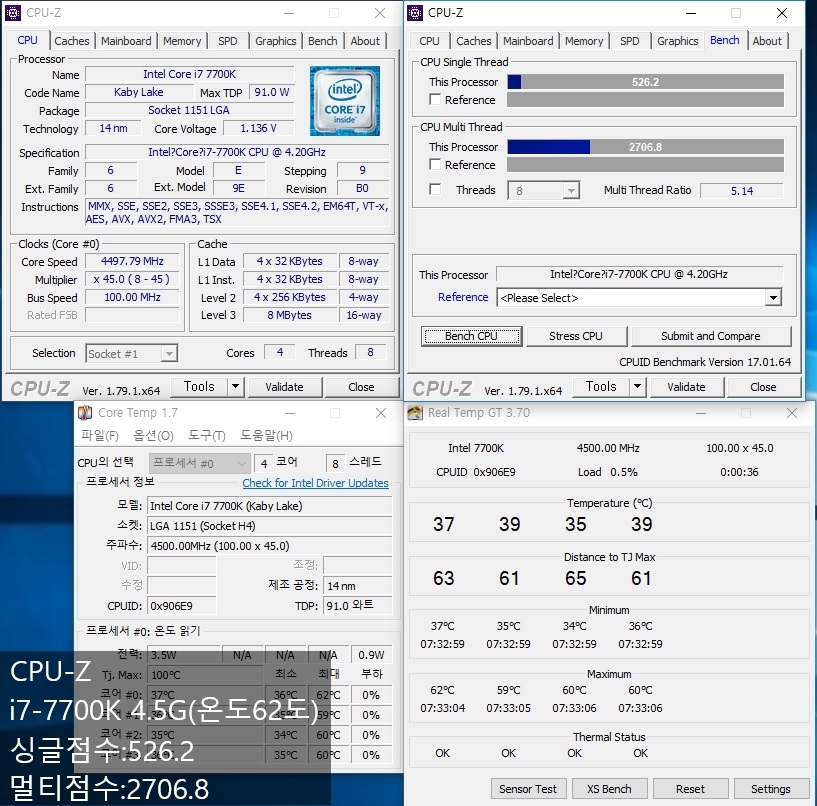Tick the Threads checkbox in Bench tab

click(x=435, y=189)
